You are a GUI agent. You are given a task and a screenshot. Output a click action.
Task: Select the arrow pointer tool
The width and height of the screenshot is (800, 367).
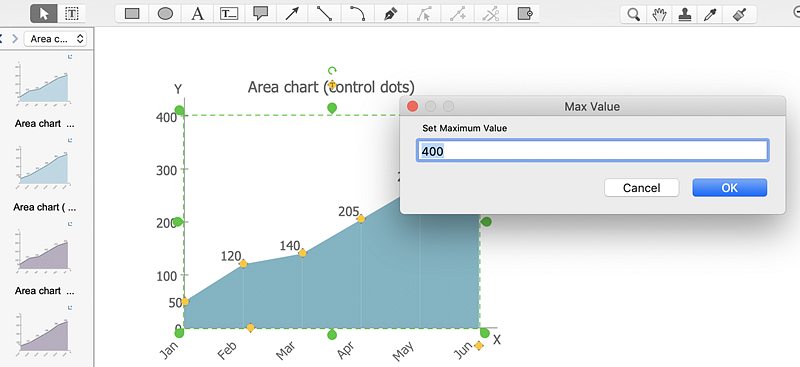click(x=44, y=14)
